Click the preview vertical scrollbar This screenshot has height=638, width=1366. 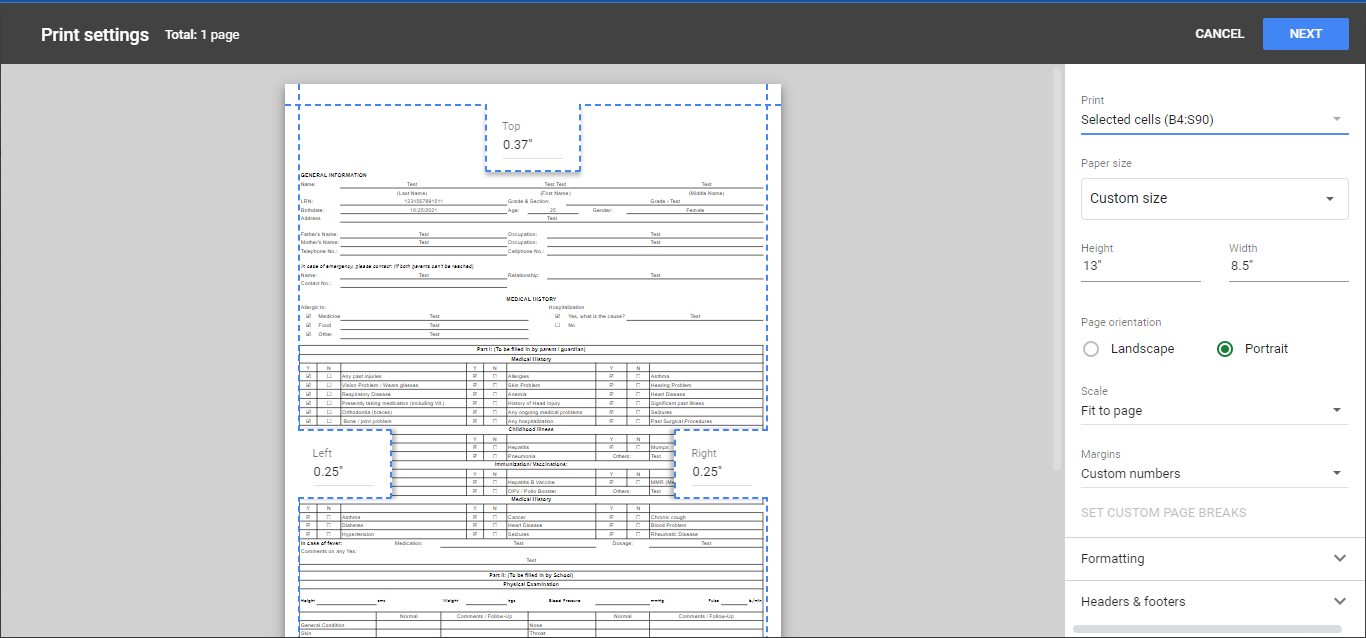(x=1057, y=268)
